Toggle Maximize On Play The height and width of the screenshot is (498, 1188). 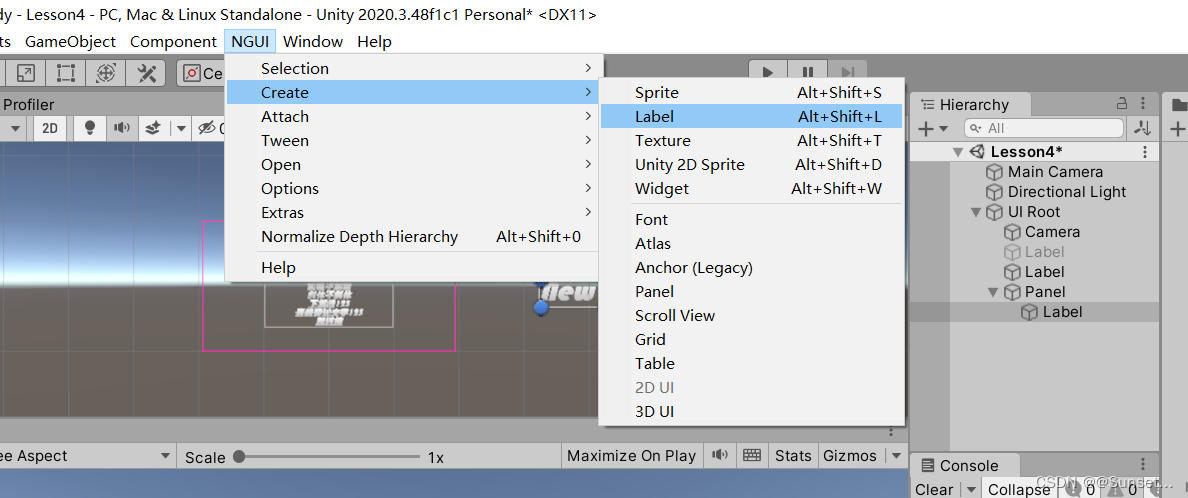click(x=631, y=456)
